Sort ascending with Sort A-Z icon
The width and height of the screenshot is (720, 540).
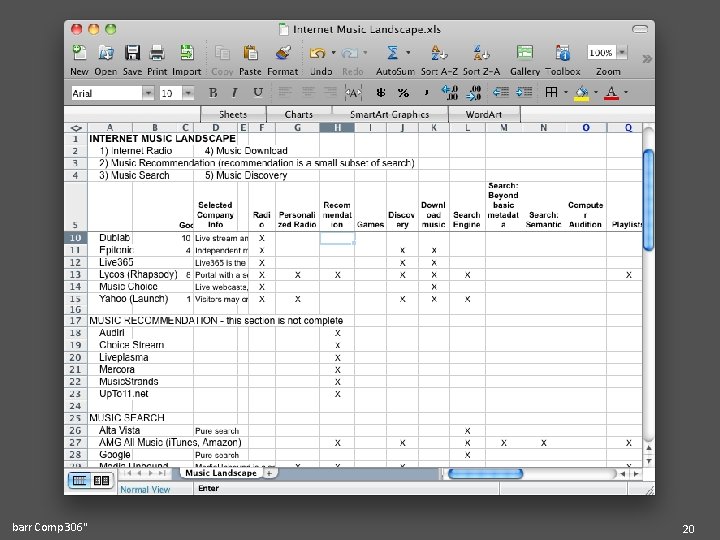click(x=439, y=53)
